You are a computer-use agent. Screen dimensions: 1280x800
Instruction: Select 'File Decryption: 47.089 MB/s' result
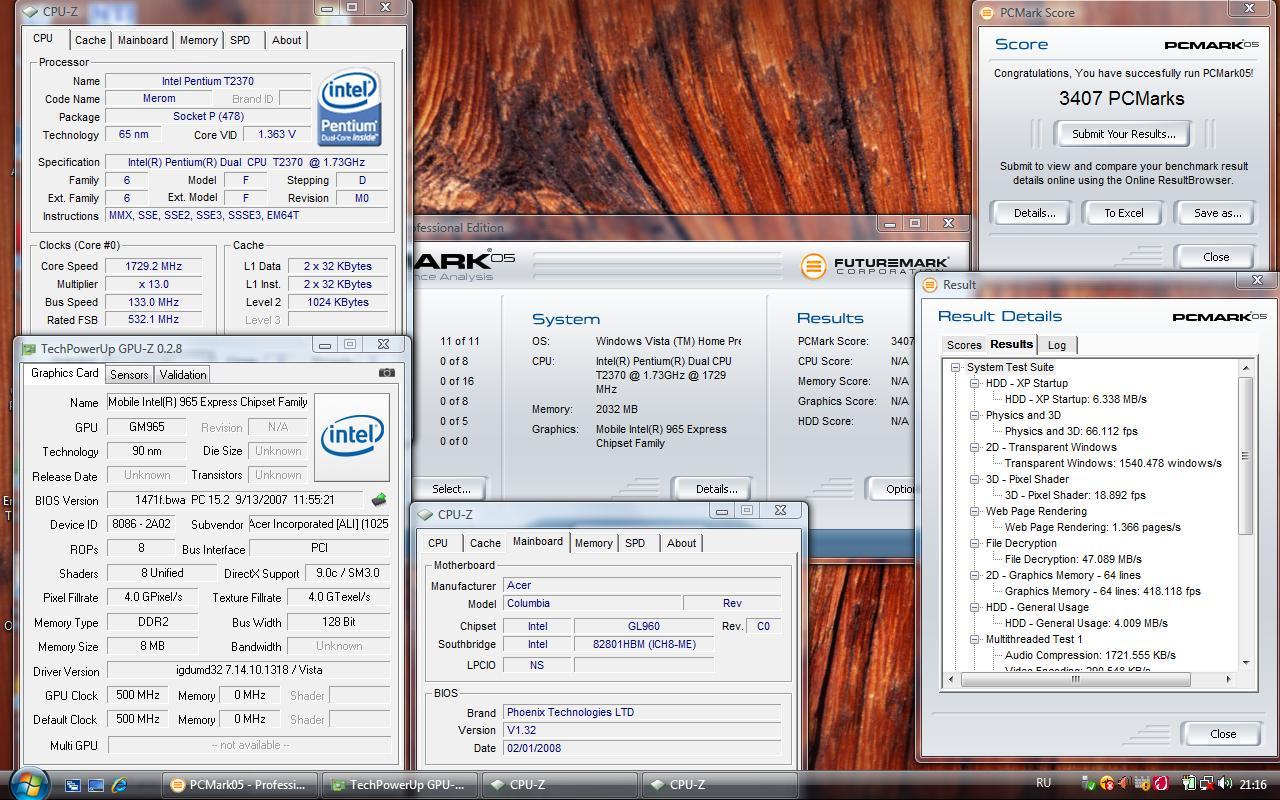[x=1073, y=559]
